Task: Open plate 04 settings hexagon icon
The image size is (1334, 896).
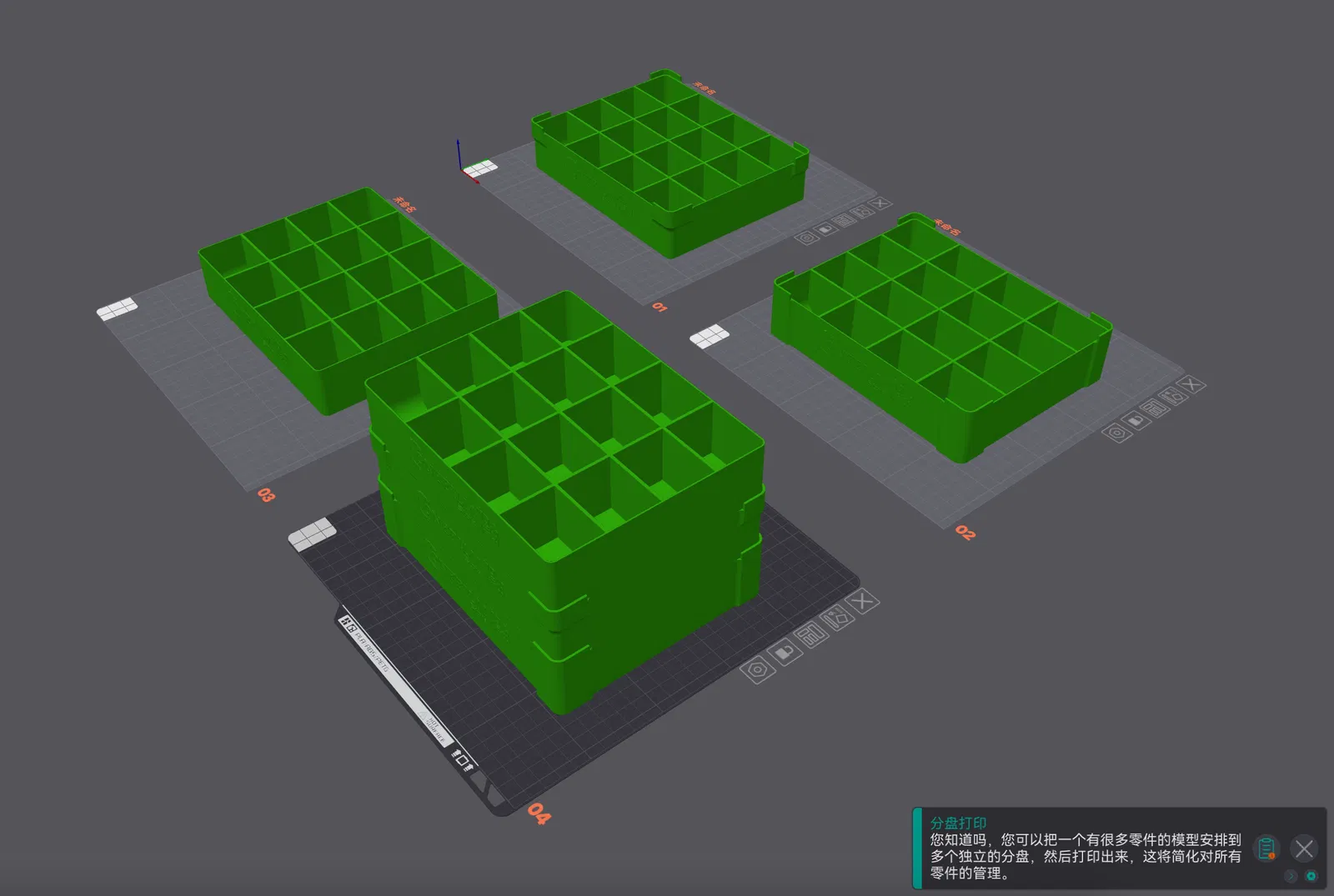Action: point(757,669)
